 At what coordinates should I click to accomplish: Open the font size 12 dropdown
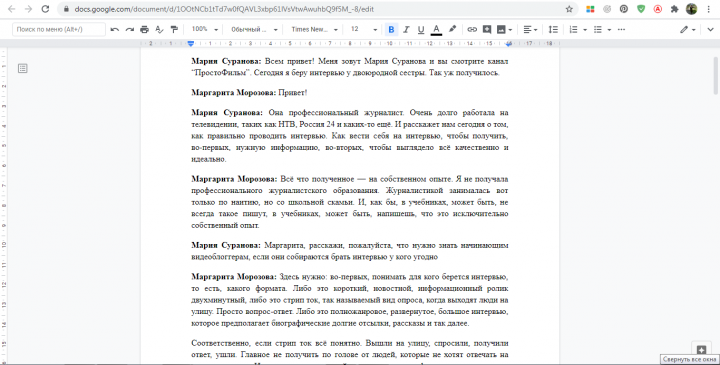tap(363, 29)
